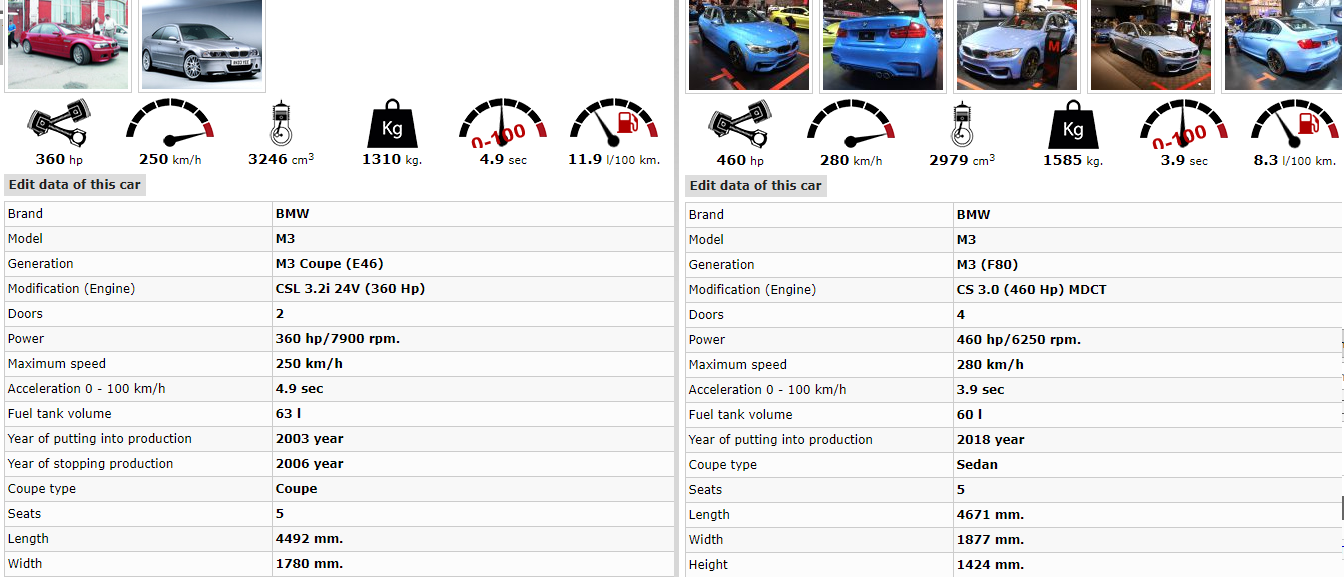This screenshot has width=1344, height=577.
Task: Click the 0-100 acceleration gauge above 4.9 sec
Action: (503, 123)
